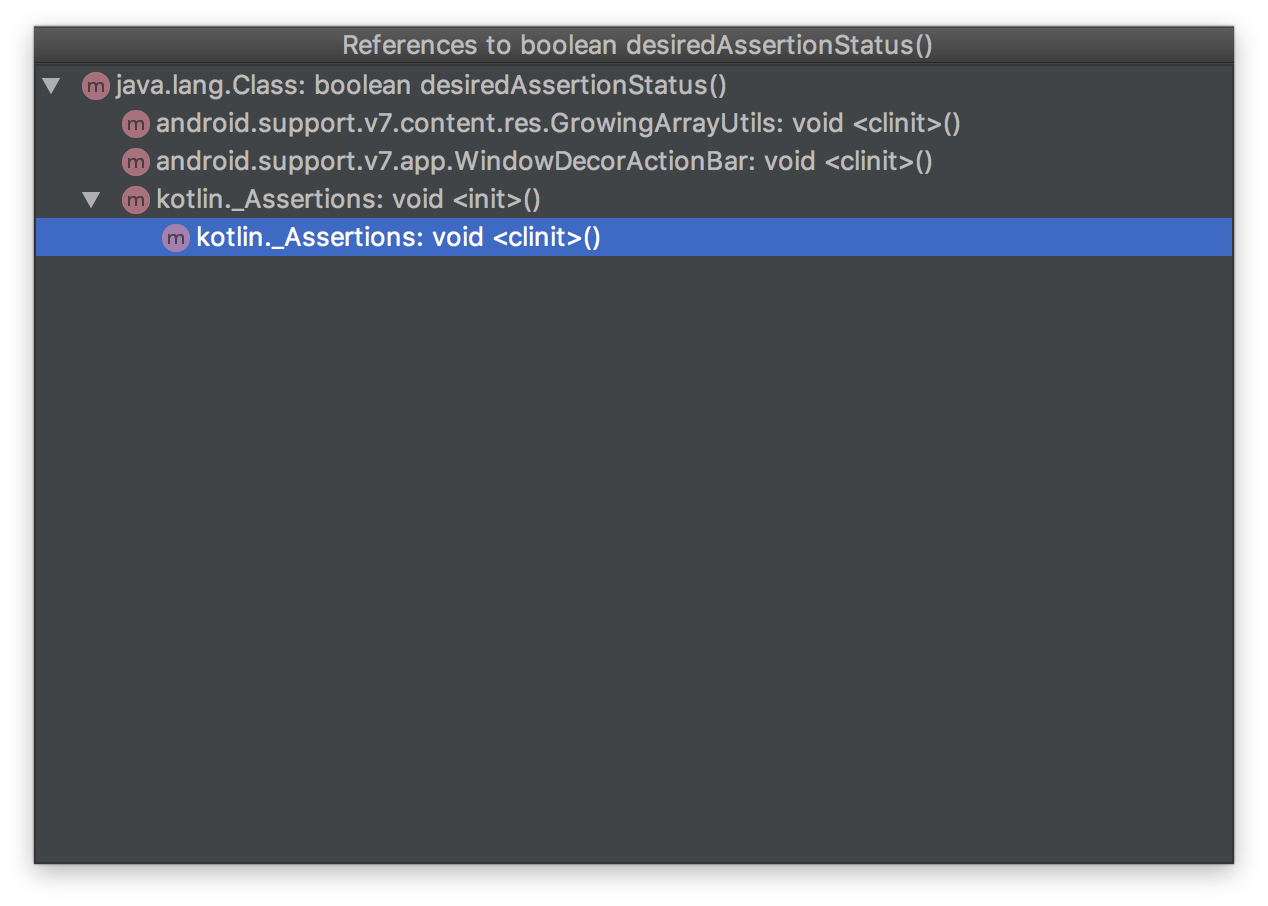1268x906 pixels.
Task: Click the method icon next to WindowDecorActionBar
Action: pos(135,161)
